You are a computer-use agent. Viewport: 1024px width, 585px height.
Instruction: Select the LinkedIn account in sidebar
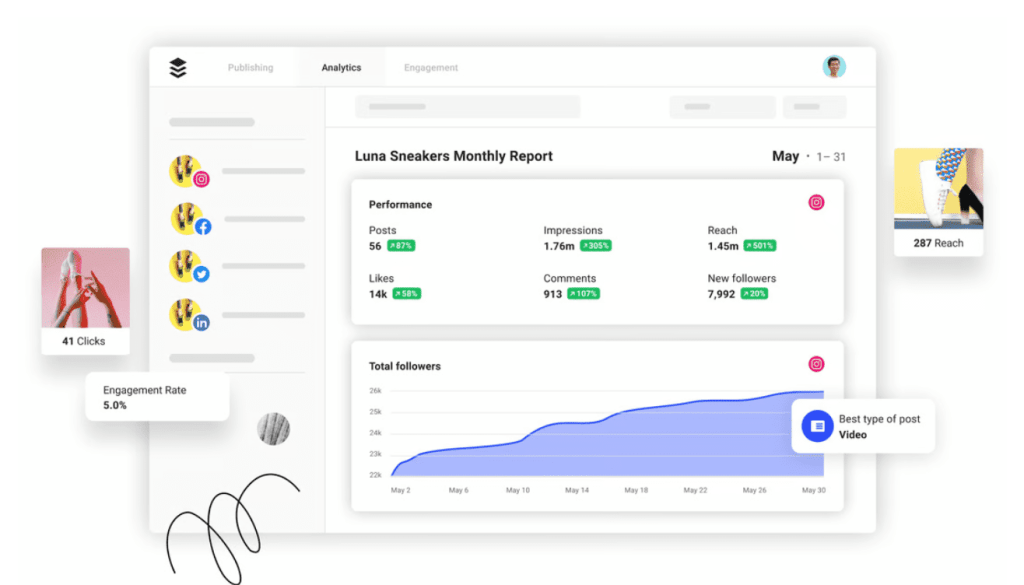(188, 315)
